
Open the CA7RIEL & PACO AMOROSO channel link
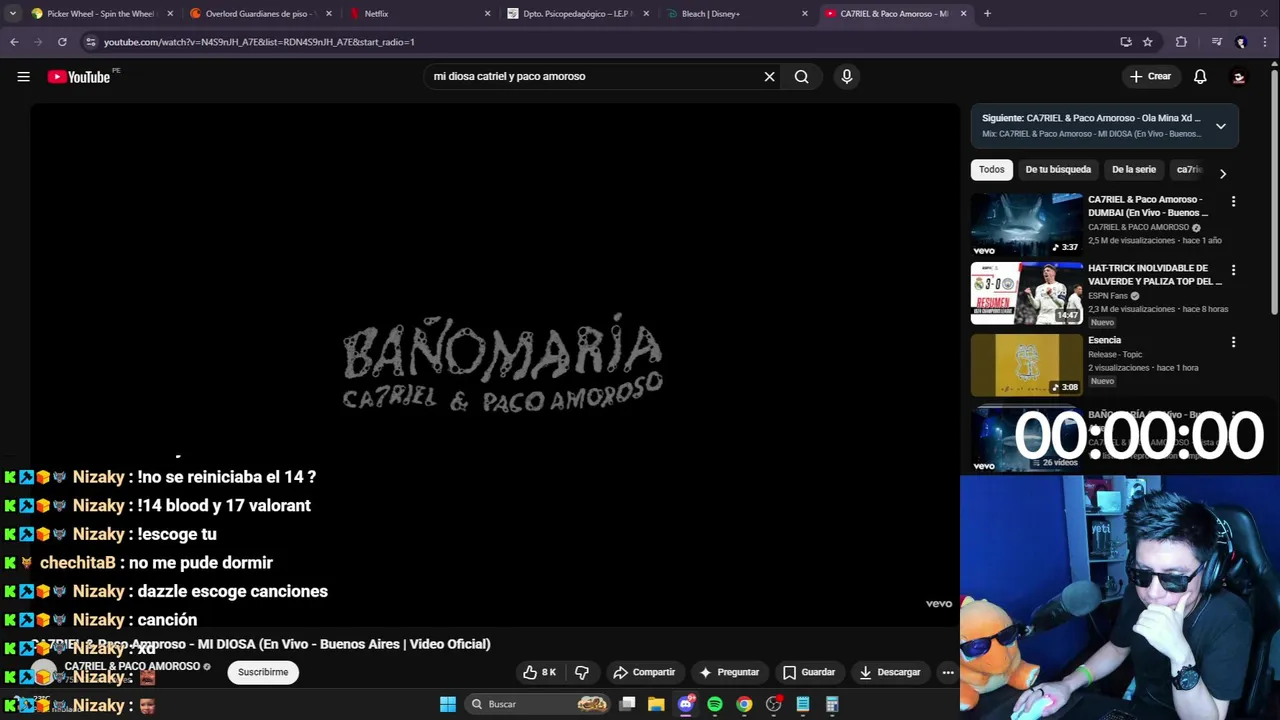point(132,666)
